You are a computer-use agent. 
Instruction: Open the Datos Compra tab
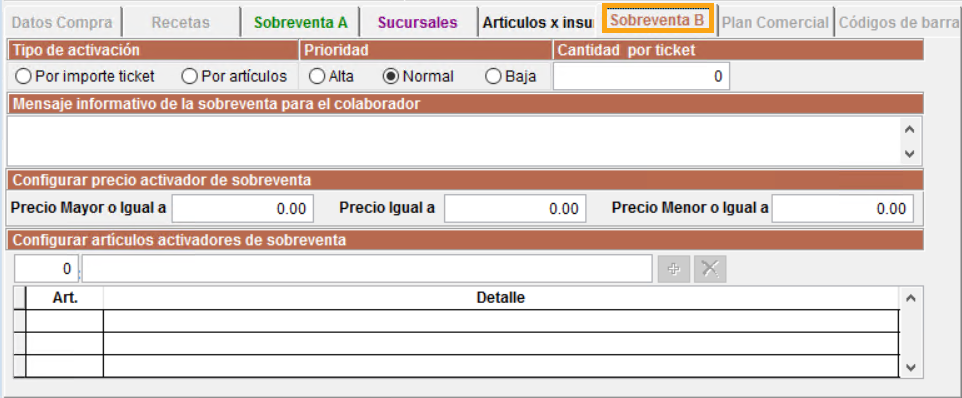[x=62, y=23]
